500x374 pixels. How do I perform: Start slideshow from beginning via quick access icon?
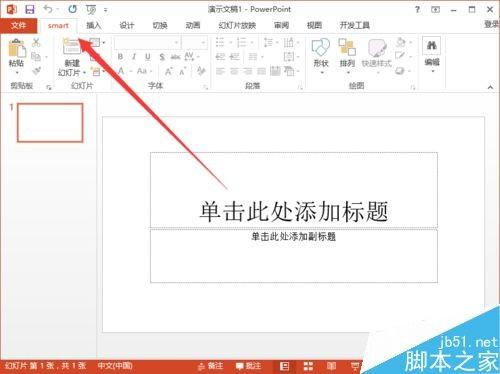tap(91, 9)
